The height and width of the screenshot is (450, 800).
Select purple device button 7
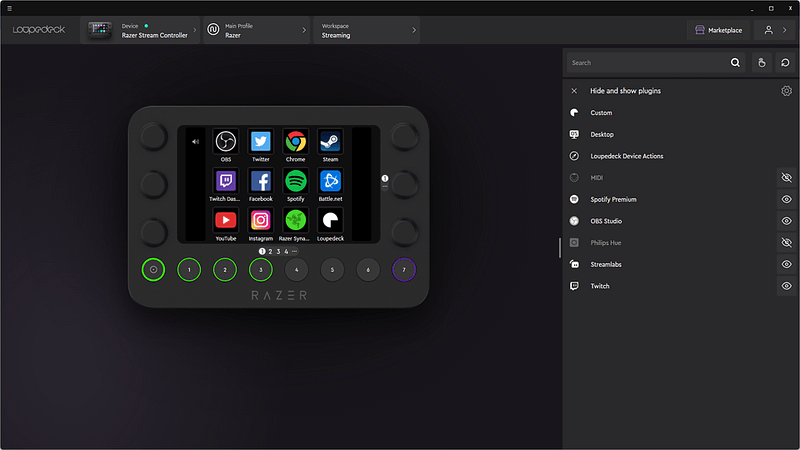point(404,269)
